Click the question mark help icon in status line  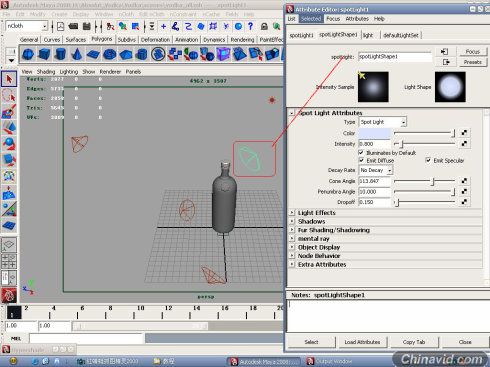[251, 26]
